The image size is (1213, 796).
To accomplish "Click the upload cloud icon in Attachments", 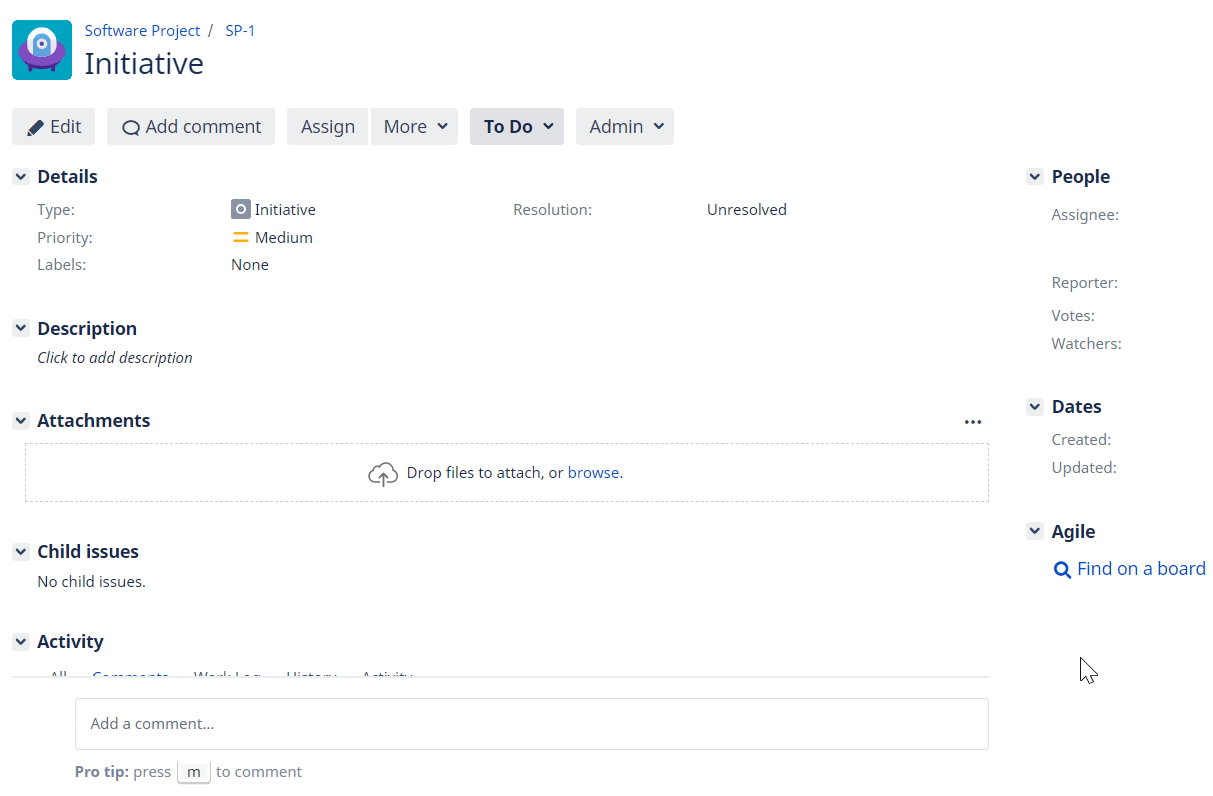I will (383, 473).
